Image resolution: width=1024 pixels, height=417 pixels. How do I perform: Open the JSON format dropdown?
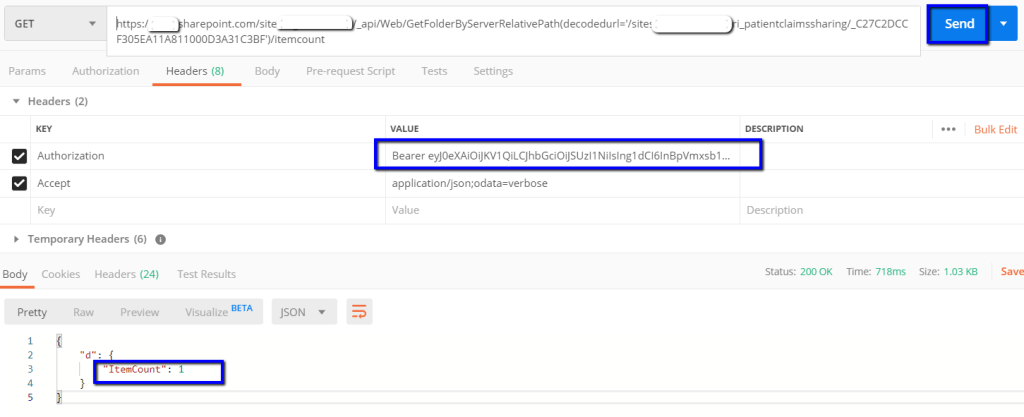coord(304,312)
